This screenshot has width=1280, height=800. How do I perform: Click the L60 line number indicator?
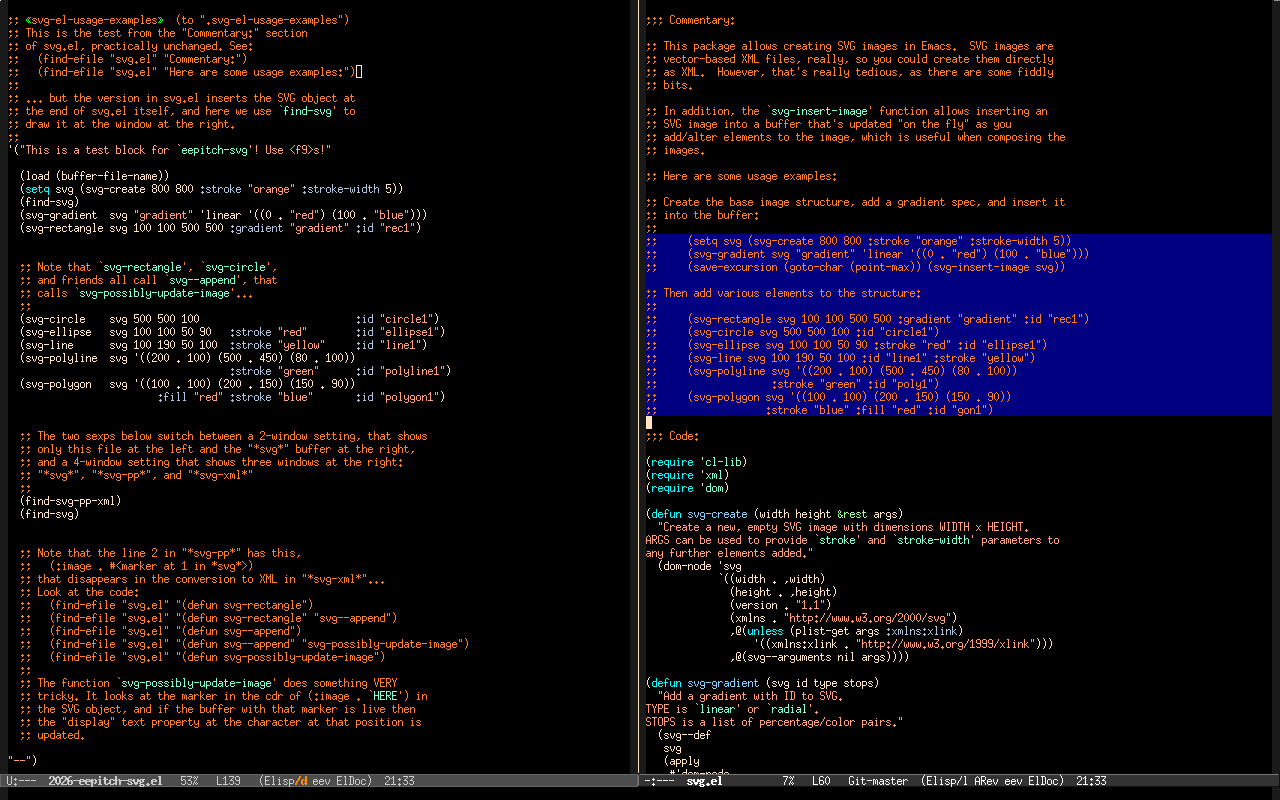(x=821, y=781)
